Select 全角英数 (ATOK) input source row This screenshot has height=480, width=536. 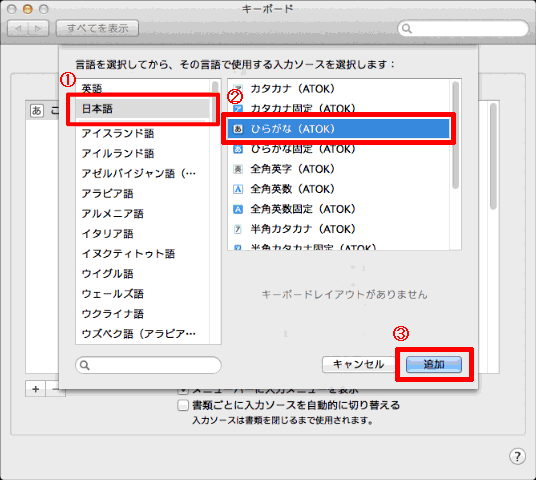coord(338,189)
